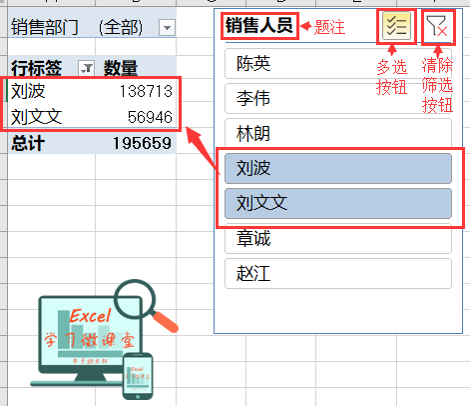The height and width of the screenshot is (406, 470).
Task: Select the cell with 刘文文 row label
Action: click(51, 117)
